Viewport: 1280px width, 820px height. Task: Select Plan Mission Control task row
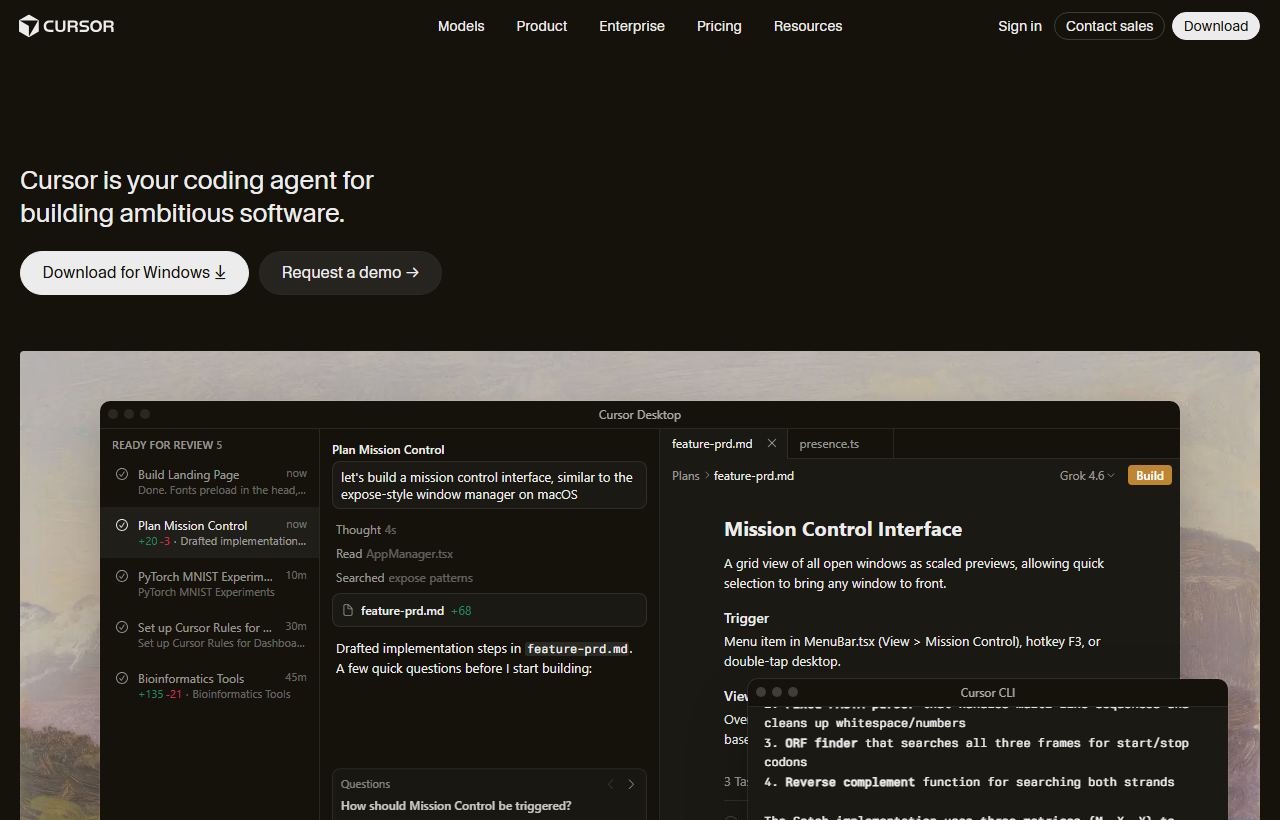pos(210,533)
